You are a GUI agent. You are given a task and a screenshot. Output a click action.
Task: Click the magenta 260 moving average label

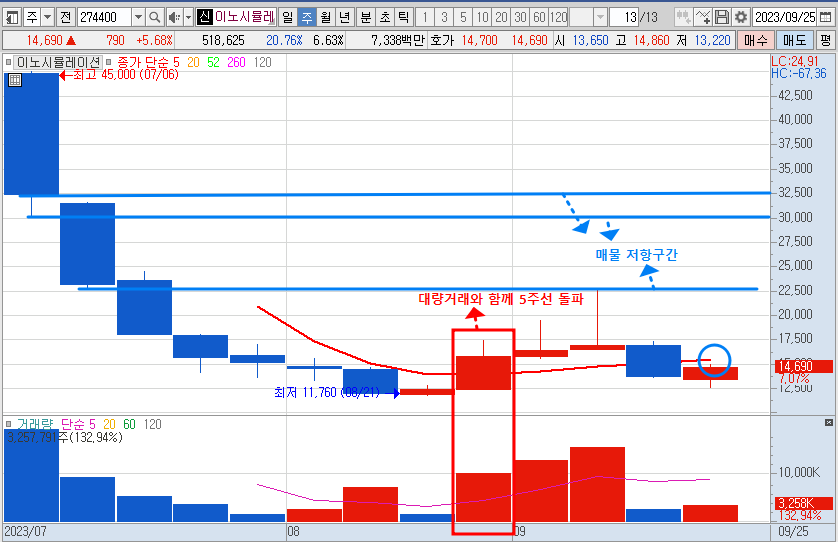236,63
